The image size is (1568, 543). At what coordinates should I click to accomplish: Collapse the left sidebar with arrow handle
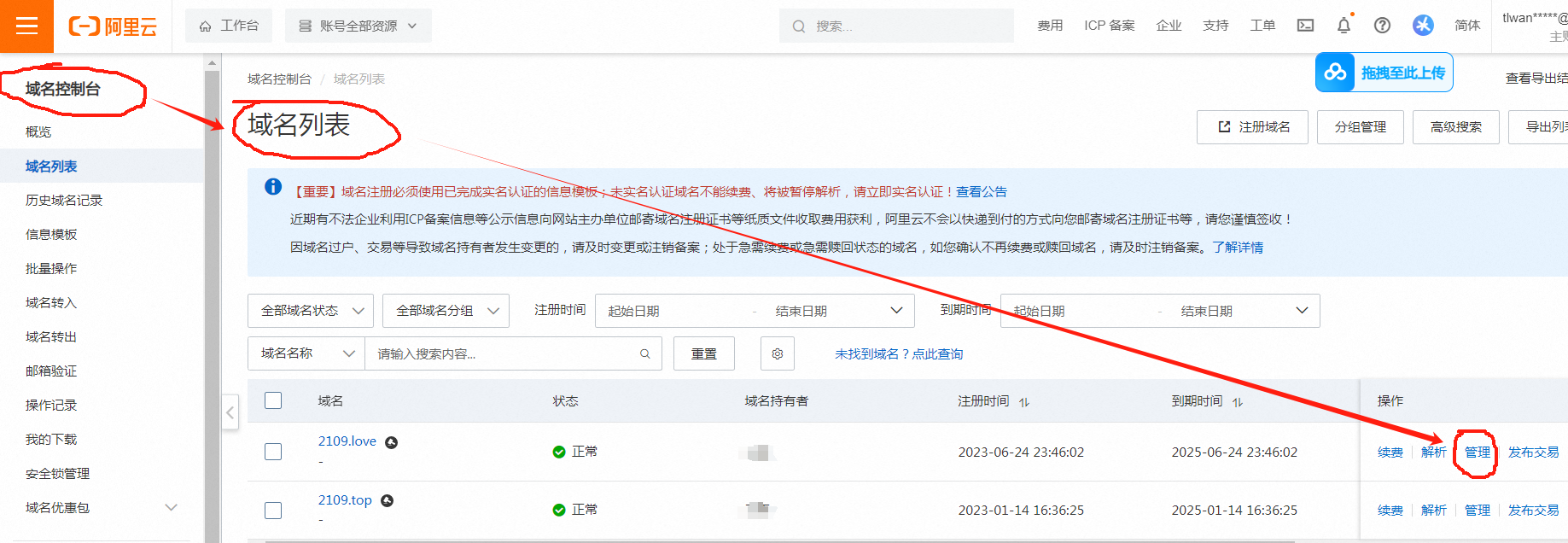[x=230, y=413]
